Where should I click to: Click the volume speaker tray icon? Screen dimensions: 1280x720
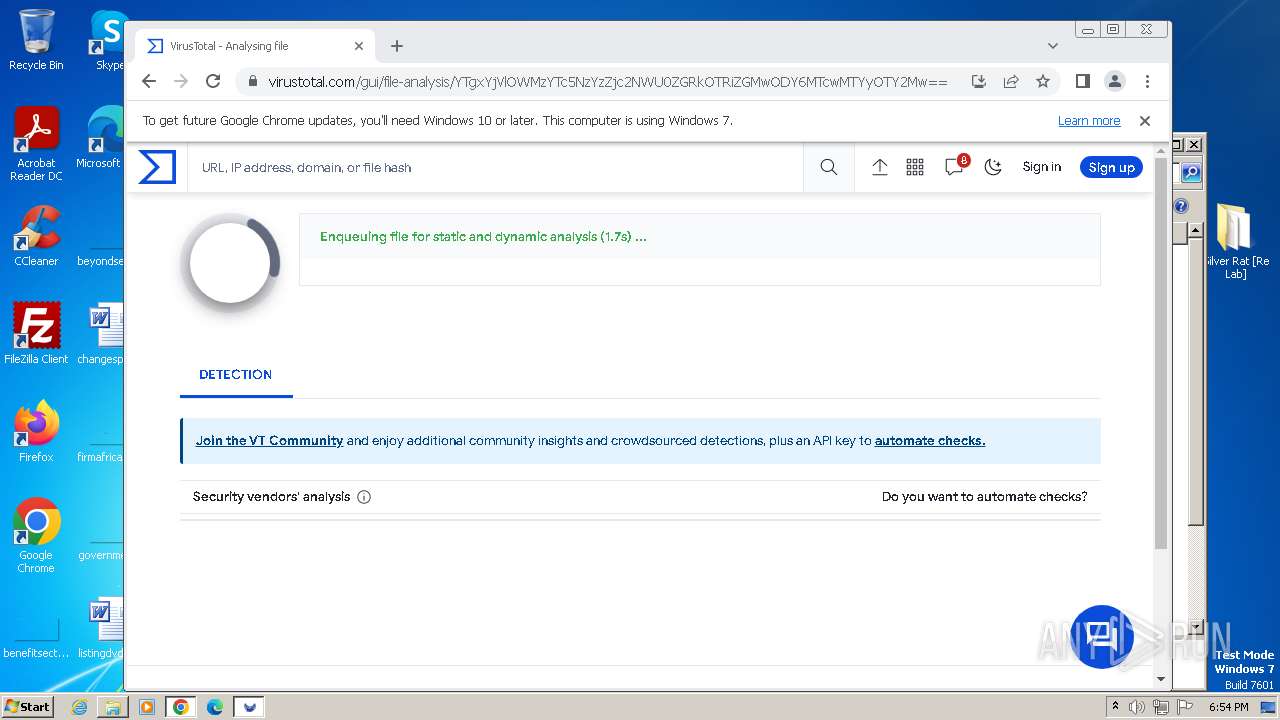point(1137,707)
